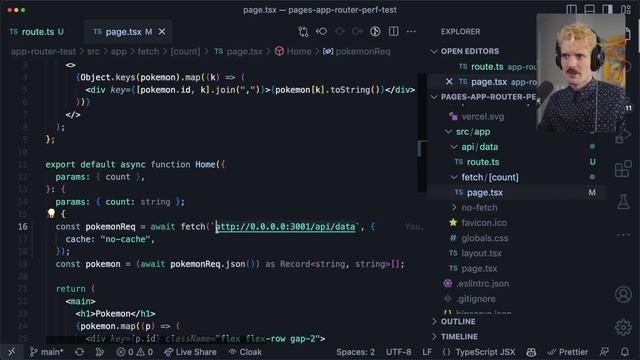Click the graph icon next to sync

tap(100, 352)
